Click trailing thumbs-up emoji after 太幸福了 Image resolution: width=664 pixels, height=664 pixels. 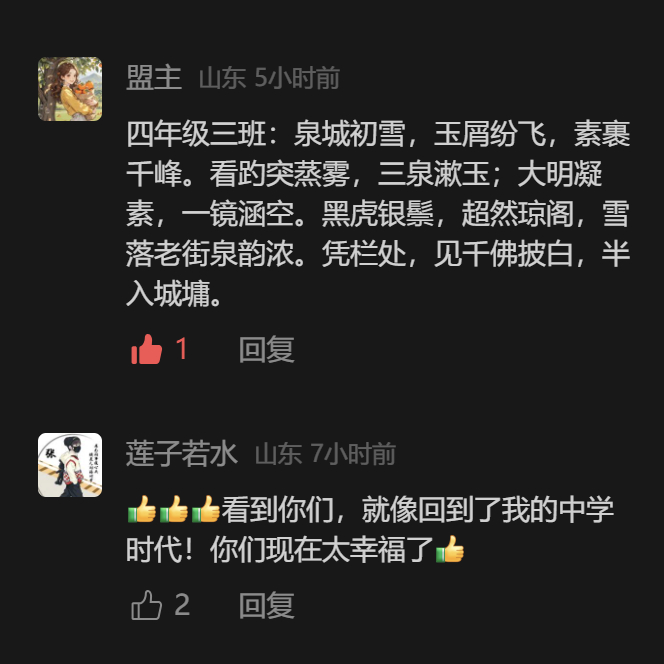450,549
